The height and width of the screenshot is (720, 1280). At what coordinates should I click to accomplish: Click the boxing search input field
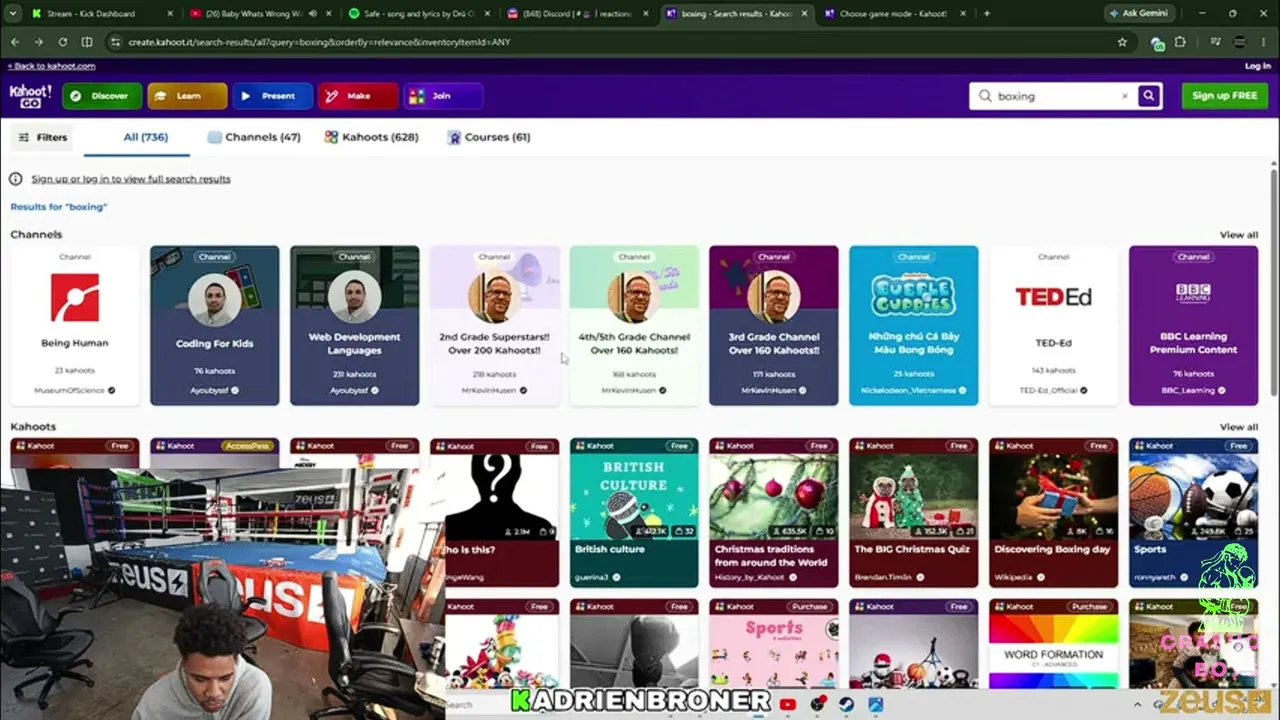1052,96
